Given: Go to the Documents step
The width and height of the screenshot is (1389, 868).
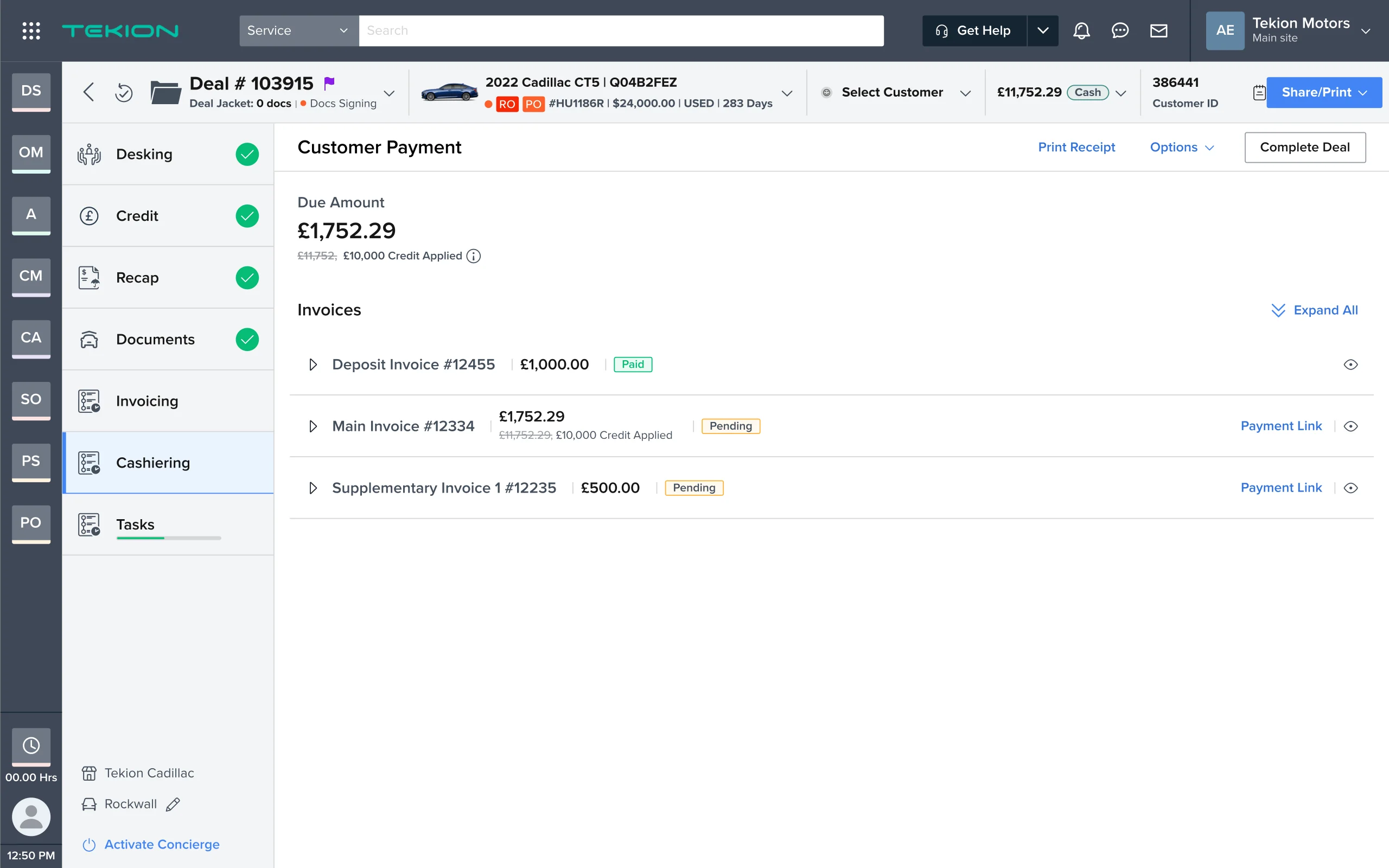Looking at the screenshot, I should coord(168,339).
